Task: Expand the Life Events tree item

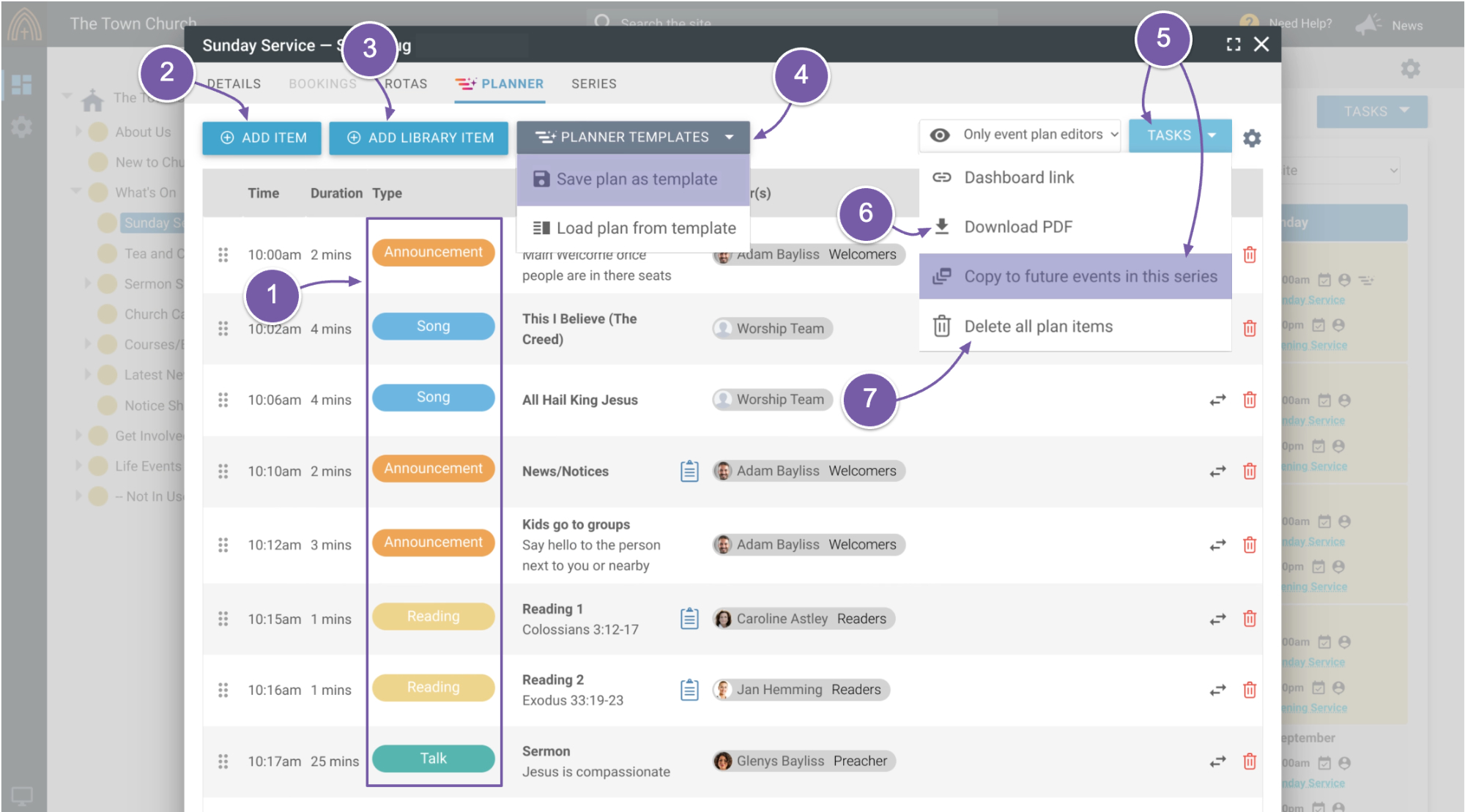Action: point(78,466)
